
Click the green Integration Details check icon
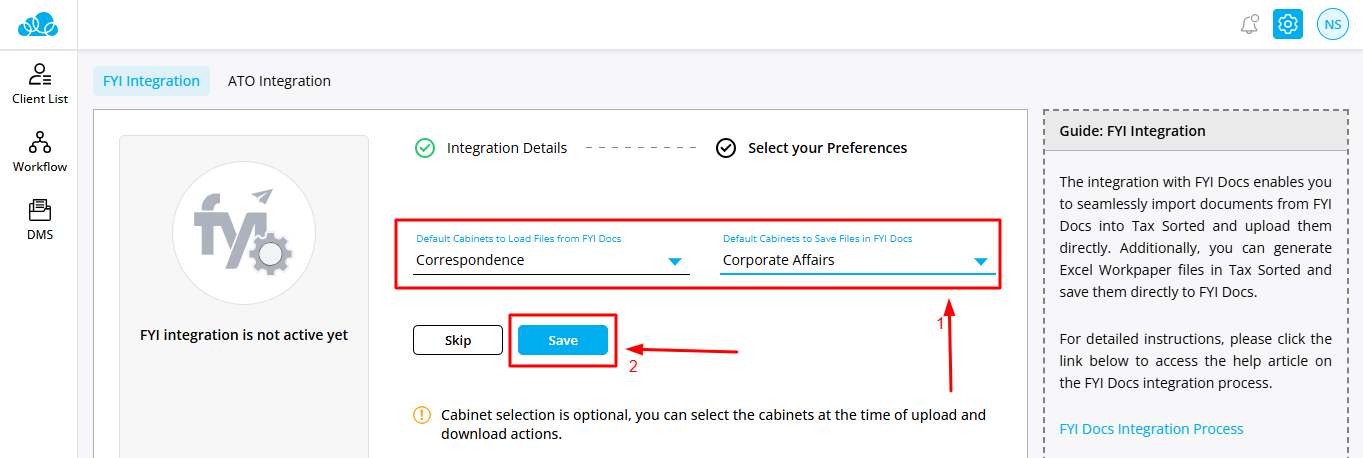click(x=425, y=148)
